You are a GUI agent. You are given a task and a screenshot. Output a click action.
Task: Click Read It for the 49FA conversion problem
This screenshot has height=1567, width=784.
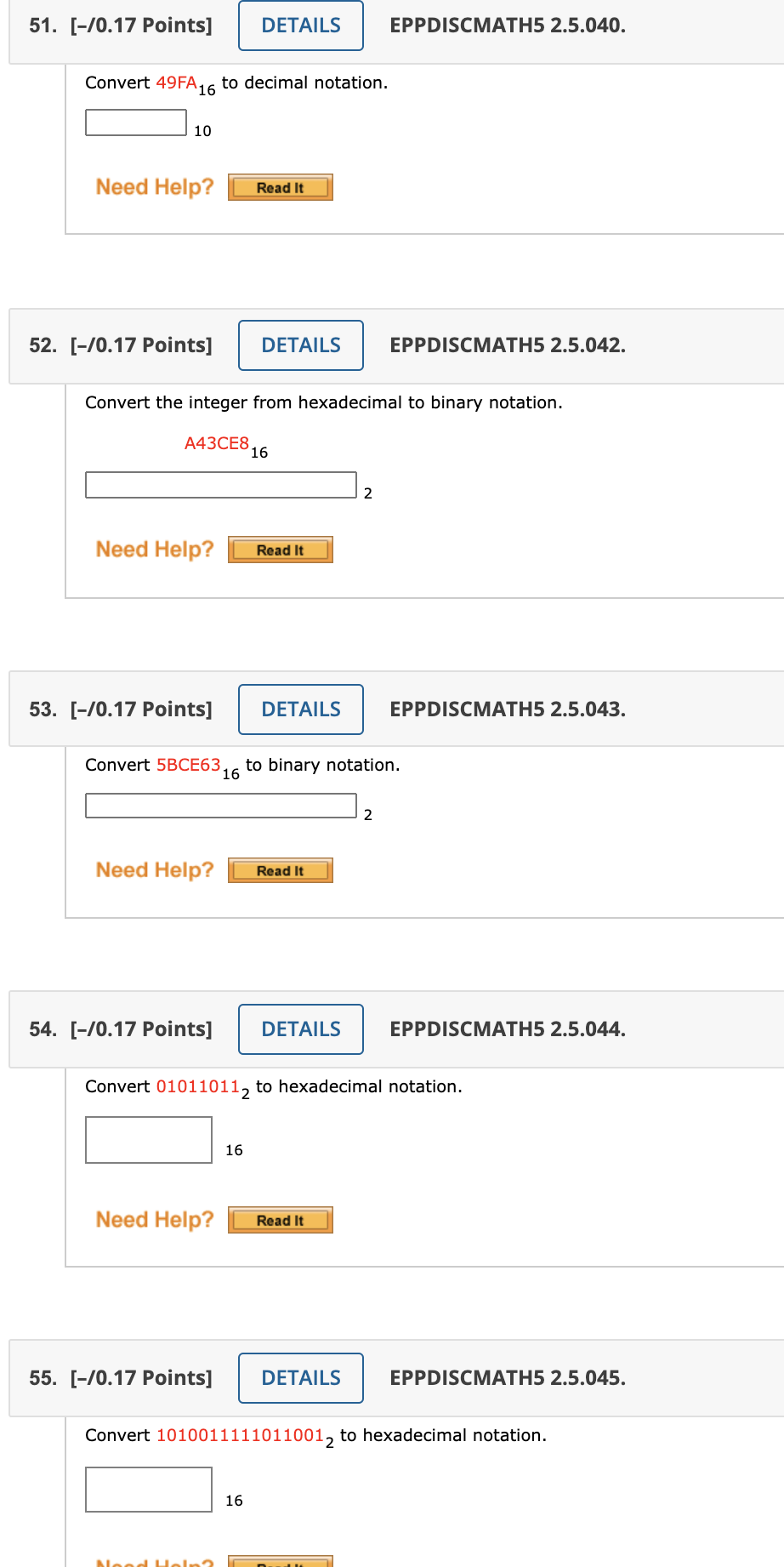[x=280, y=187]
